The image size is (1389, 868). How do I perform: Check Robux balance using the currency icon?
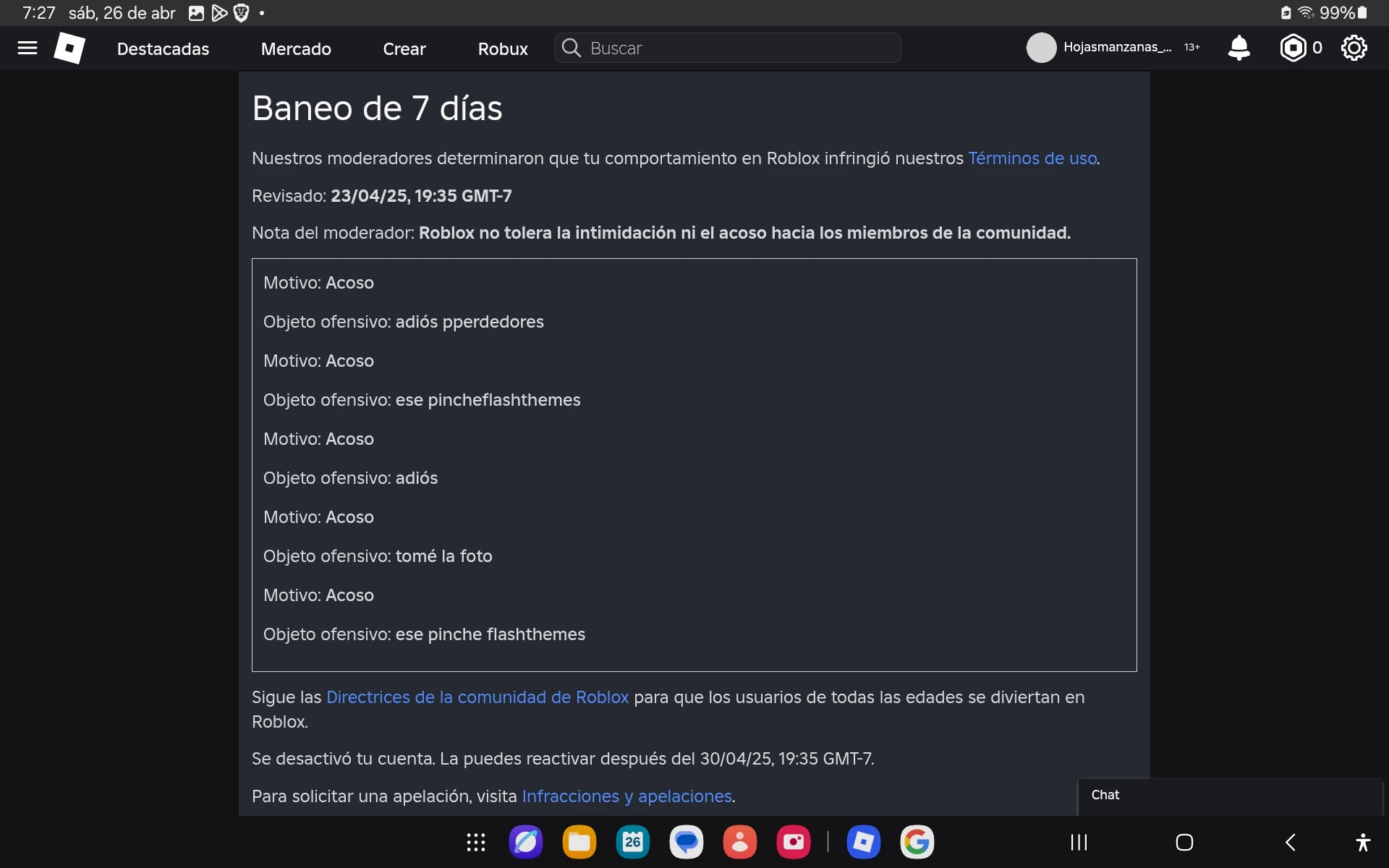click(x=1294, y=48)
